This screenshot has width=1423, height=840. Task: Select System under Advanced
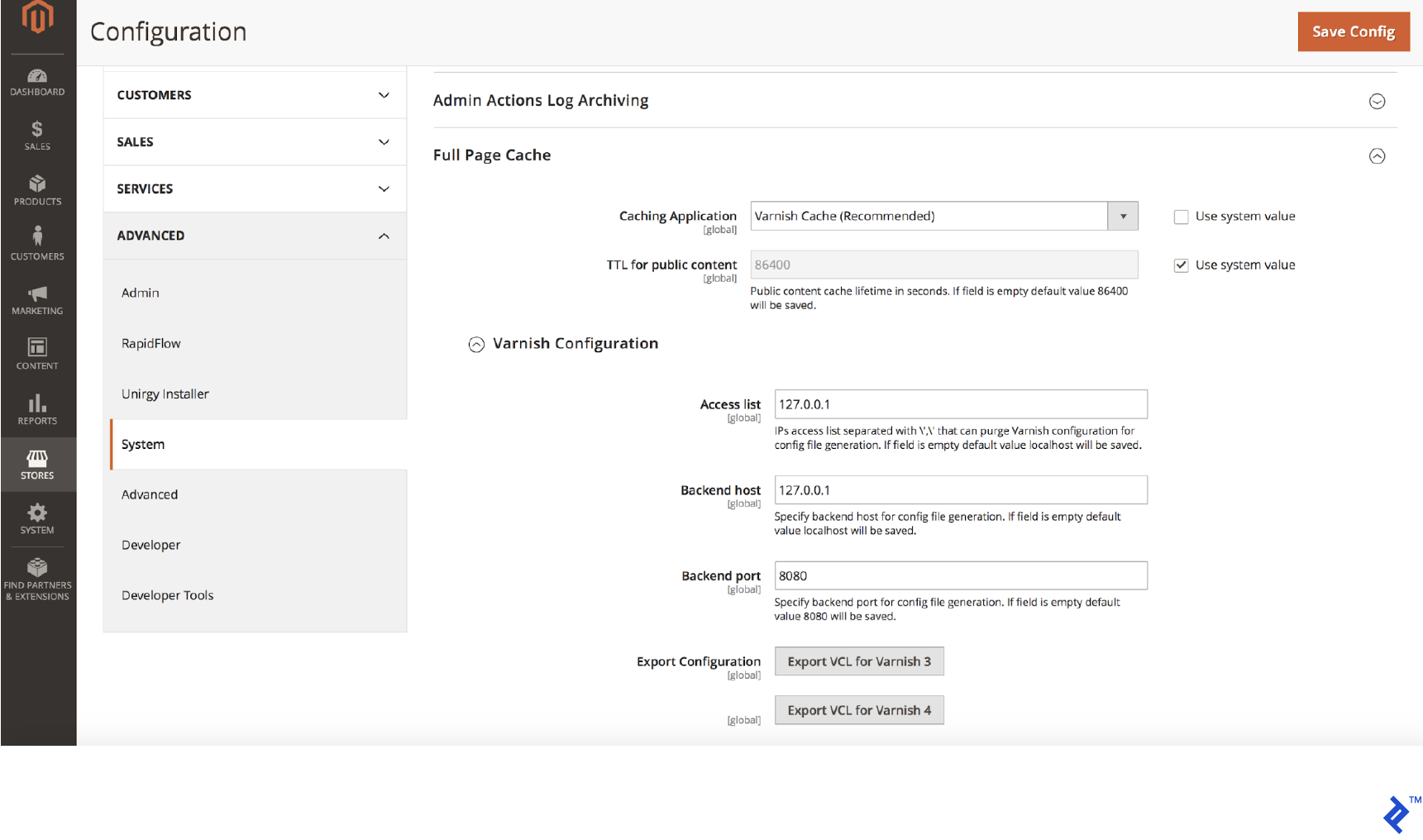click(142, 444)
